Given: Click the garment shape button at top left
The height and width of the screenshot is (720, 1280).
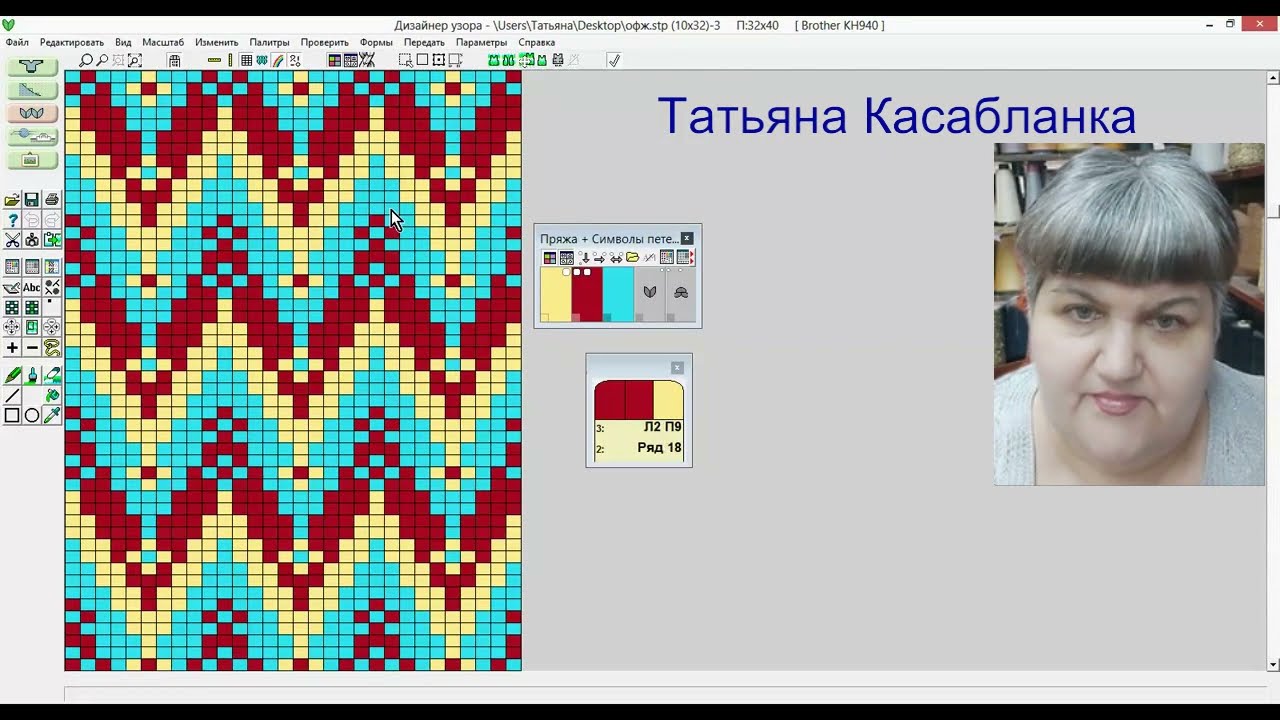Looking at the screenshot, I should [x=32, y=66].
